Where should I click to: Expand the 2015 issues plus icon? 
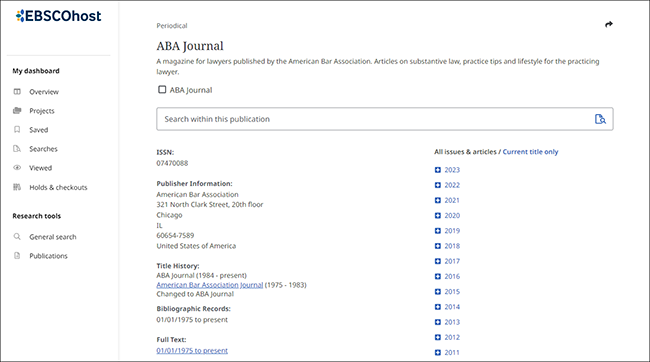click(x=438, y=292)
